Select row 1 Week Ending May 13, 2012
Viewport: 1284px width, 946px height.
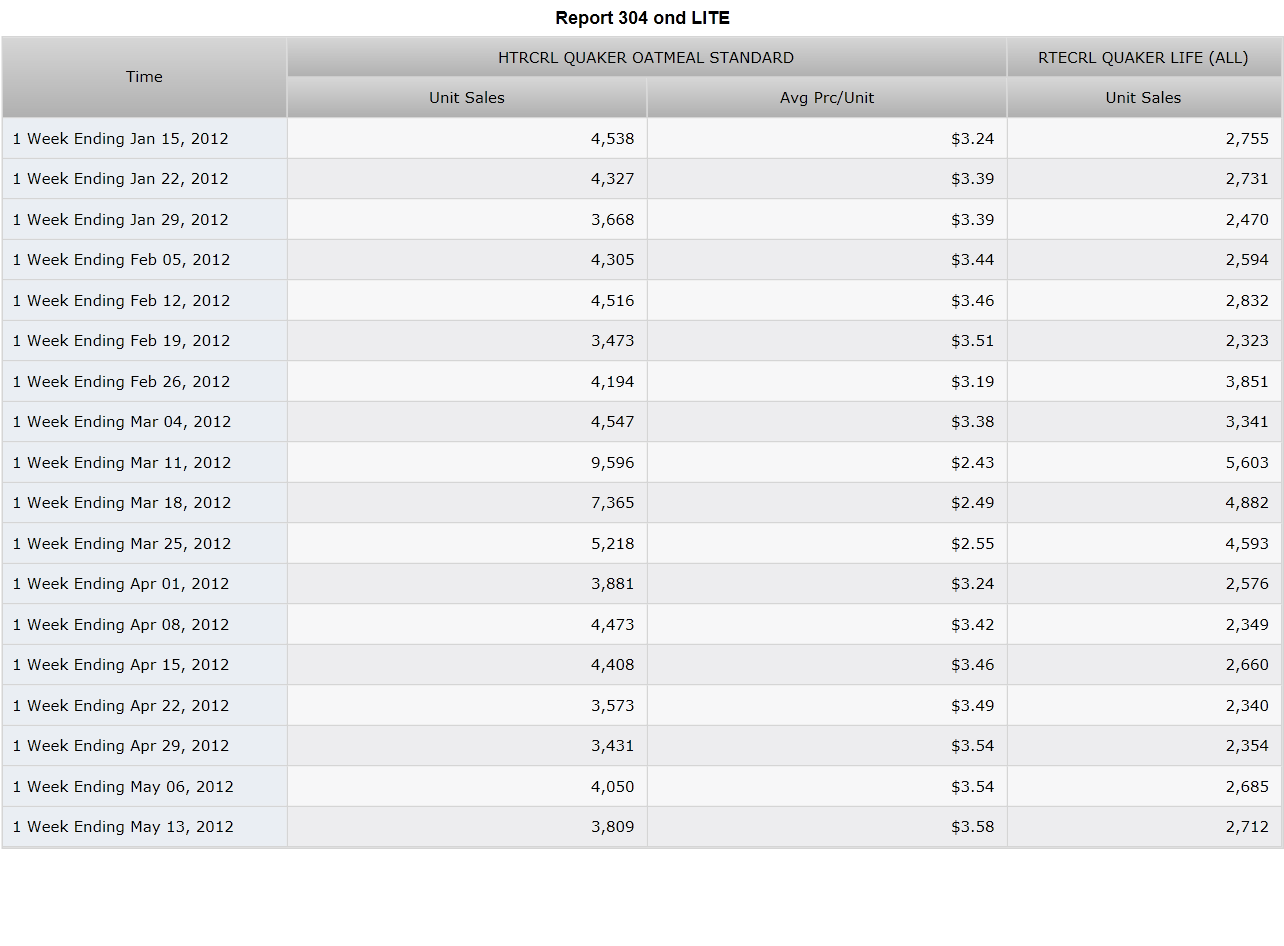click(642, 827)
